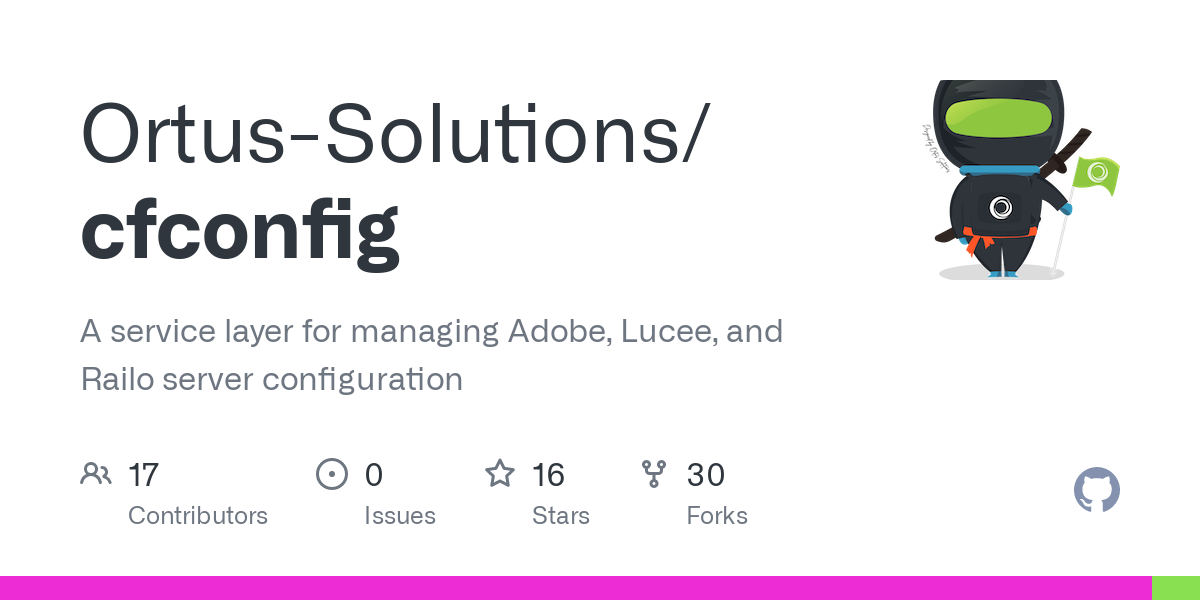Click the ninja mascot's green visor
Screen dimensions: 1200x600
click(x=998, y=118)
